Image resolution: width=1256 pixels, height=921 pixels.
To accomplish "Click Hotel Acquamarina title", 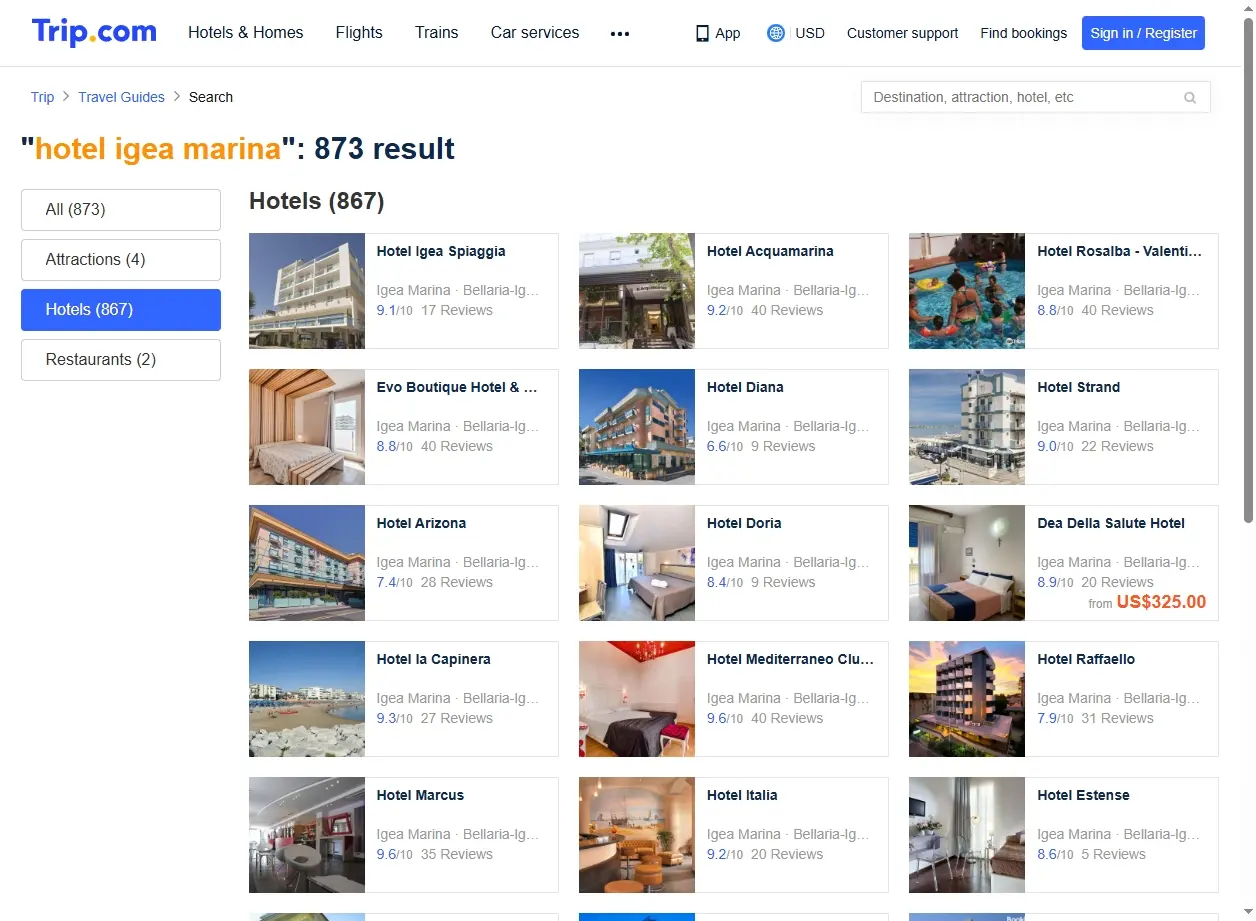I will point(770,251).
